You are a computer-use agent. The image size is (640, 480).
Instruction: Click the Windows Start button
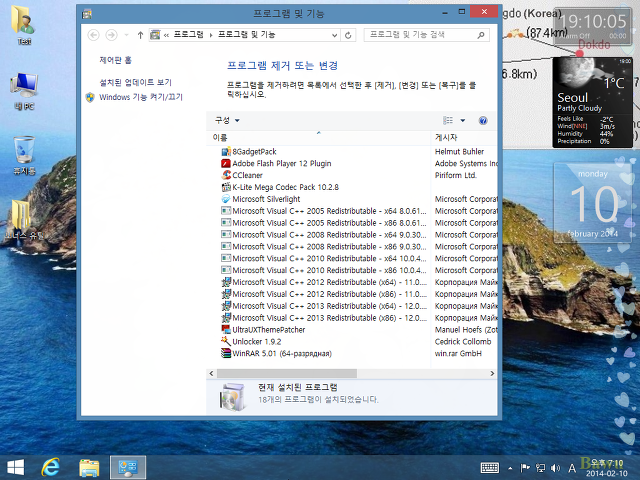click(16, 467)
